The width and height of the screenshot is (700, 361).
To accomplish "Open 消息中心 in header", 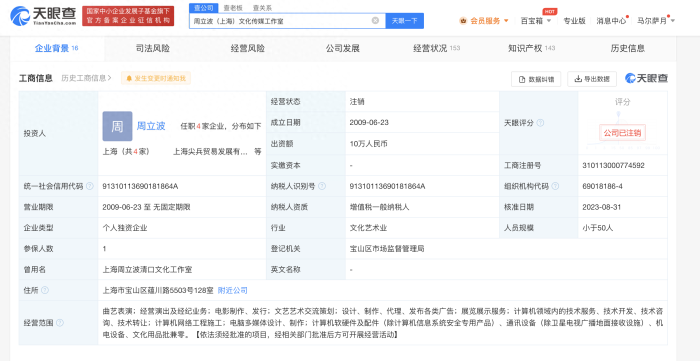I will [x=611, y=21].
